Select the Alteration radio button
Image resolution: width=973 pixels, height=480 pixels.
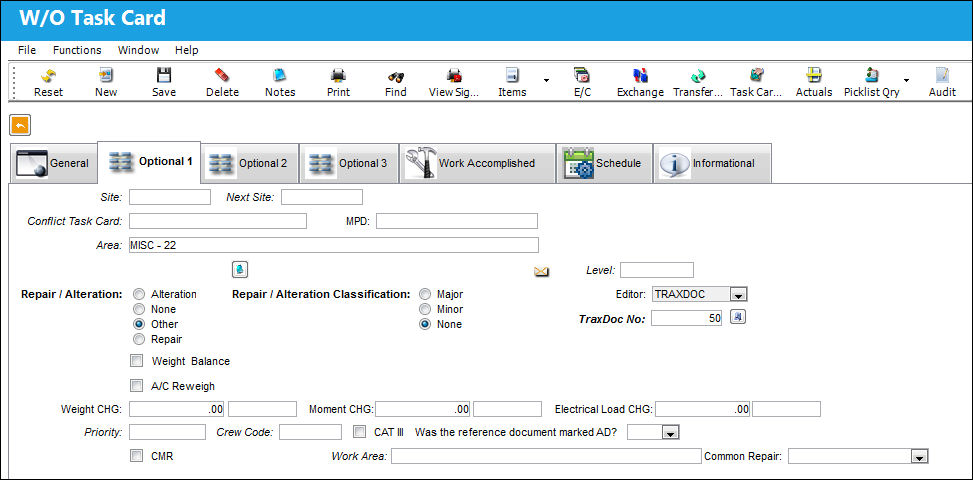coord(140,295)
